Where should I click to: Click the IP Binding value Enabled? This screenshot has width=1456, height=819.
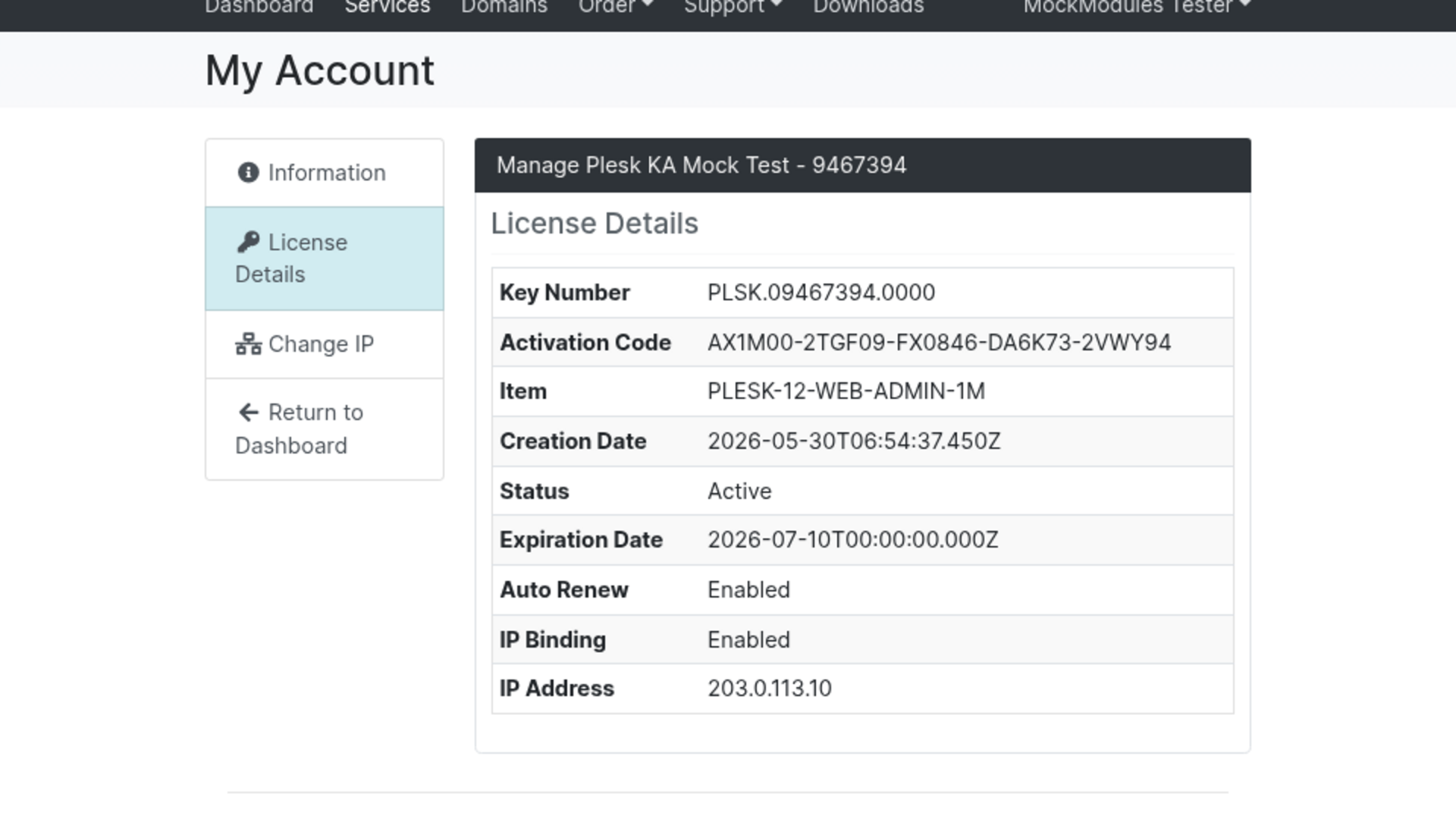click(748, 640)
